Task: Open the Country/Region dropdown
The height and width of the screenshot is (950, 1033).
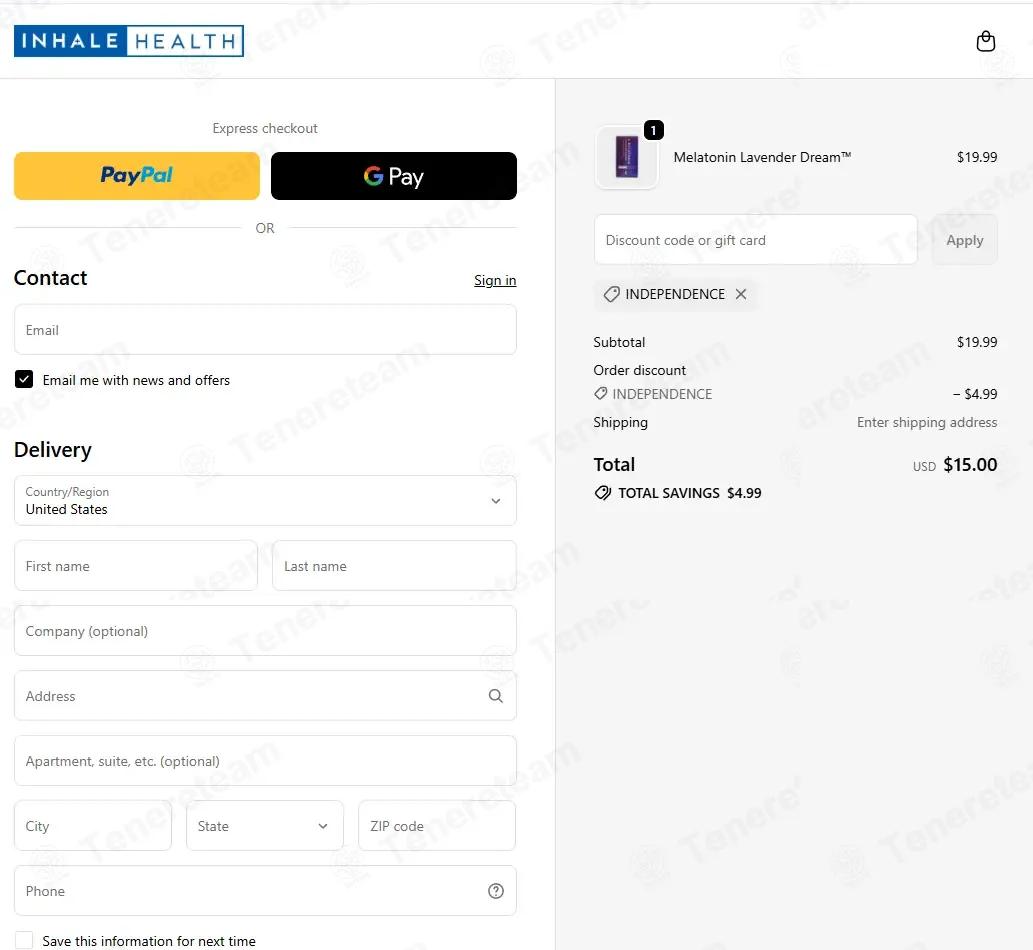Action: [265, 501]
